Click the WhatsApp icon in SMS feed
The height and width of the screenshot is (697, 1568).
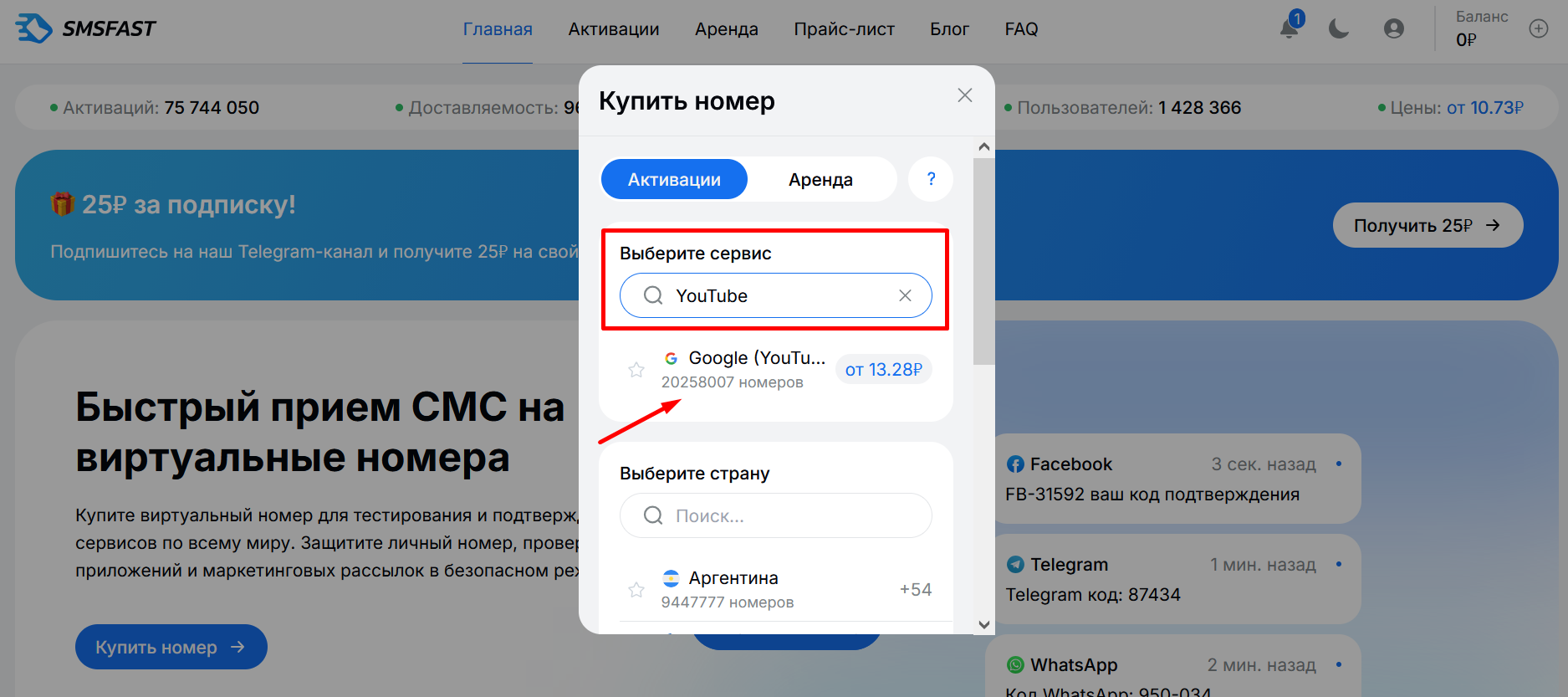(x=1015, y=665)
